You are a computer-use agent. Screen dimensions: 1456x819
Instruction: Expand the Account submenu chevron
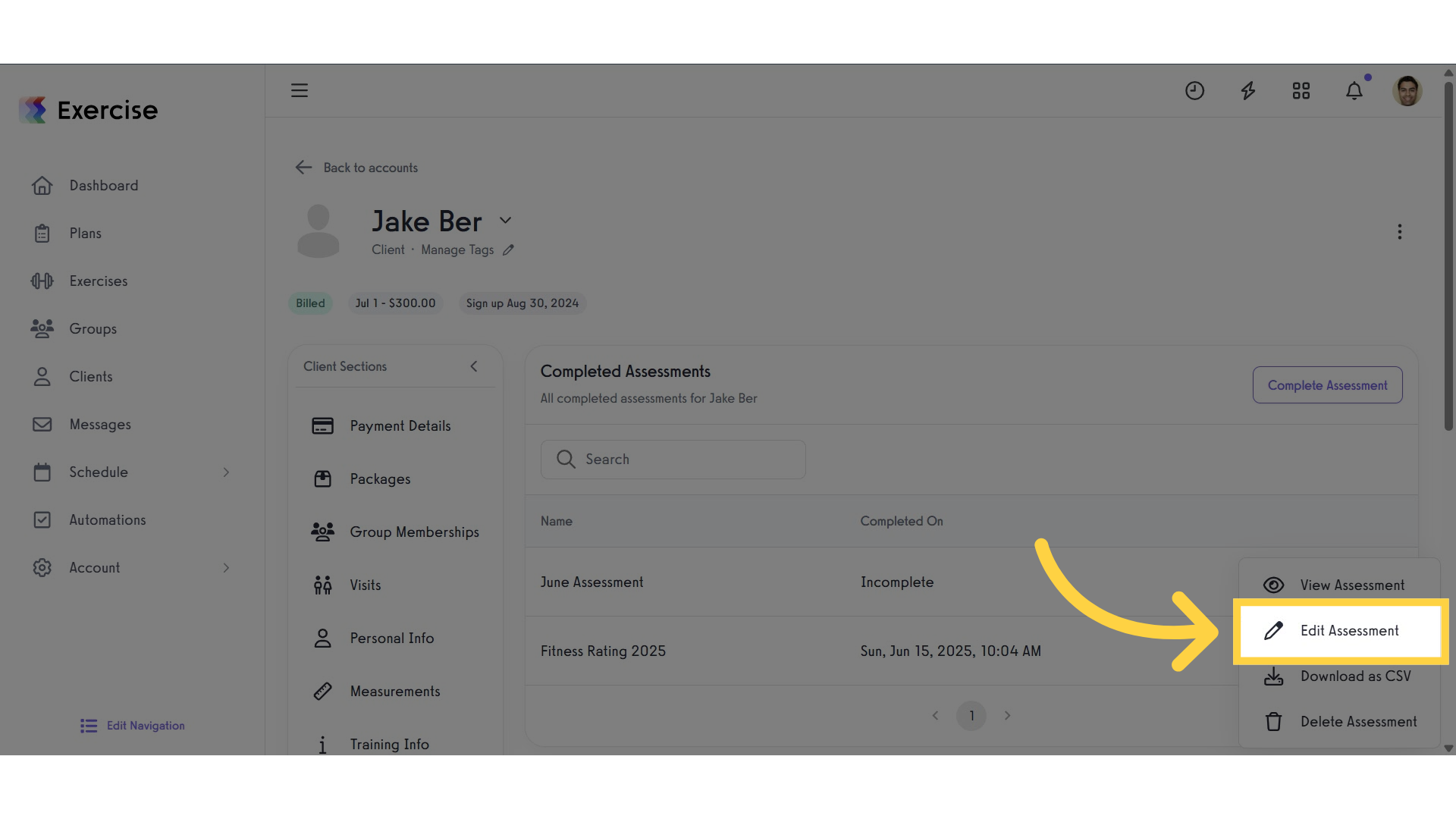click(x=226, y=568)
